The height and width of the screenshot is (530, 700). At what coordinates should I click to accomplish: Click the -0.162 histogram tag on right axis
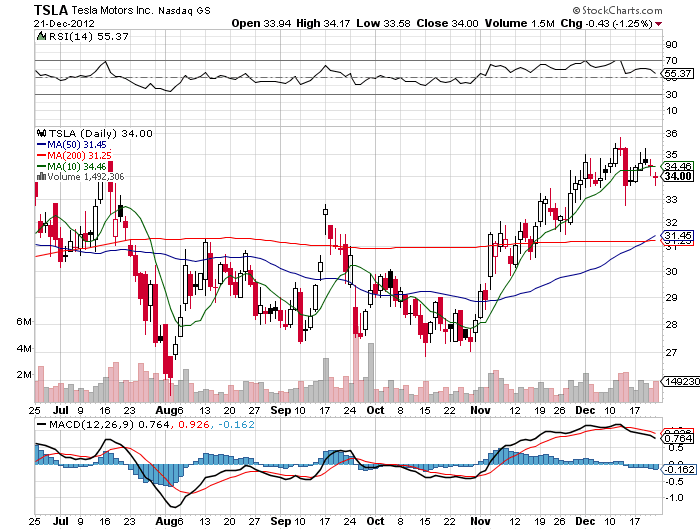tap(679, 469)
